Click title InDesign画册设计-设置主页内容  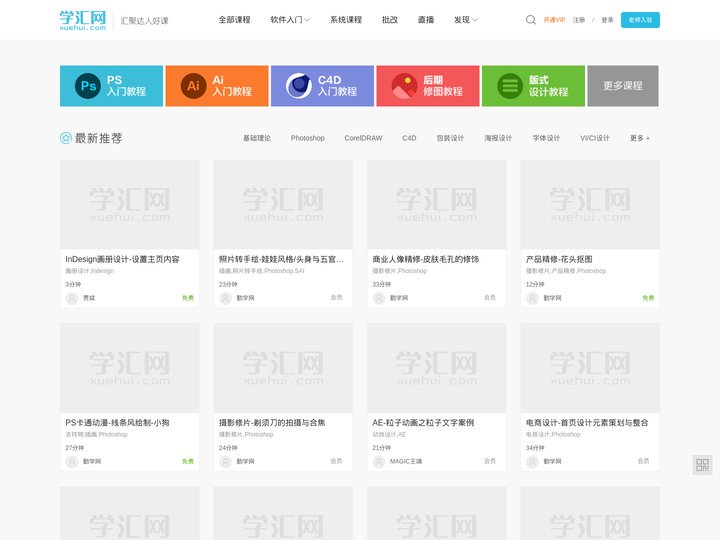[x=122, y=259]
